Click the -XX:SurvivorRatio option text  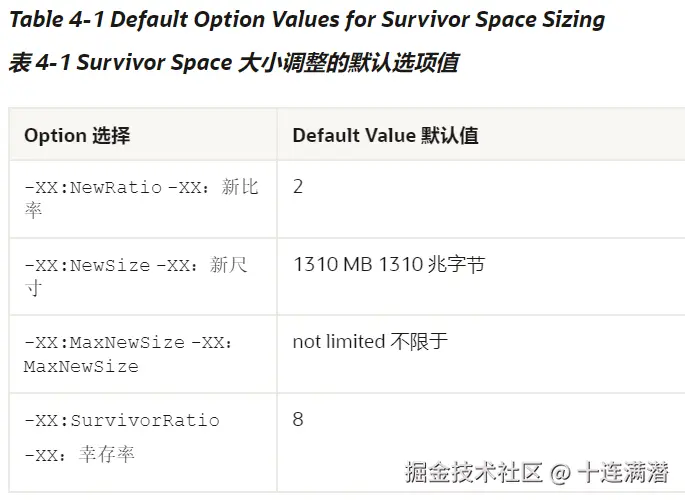coord(121,420)
